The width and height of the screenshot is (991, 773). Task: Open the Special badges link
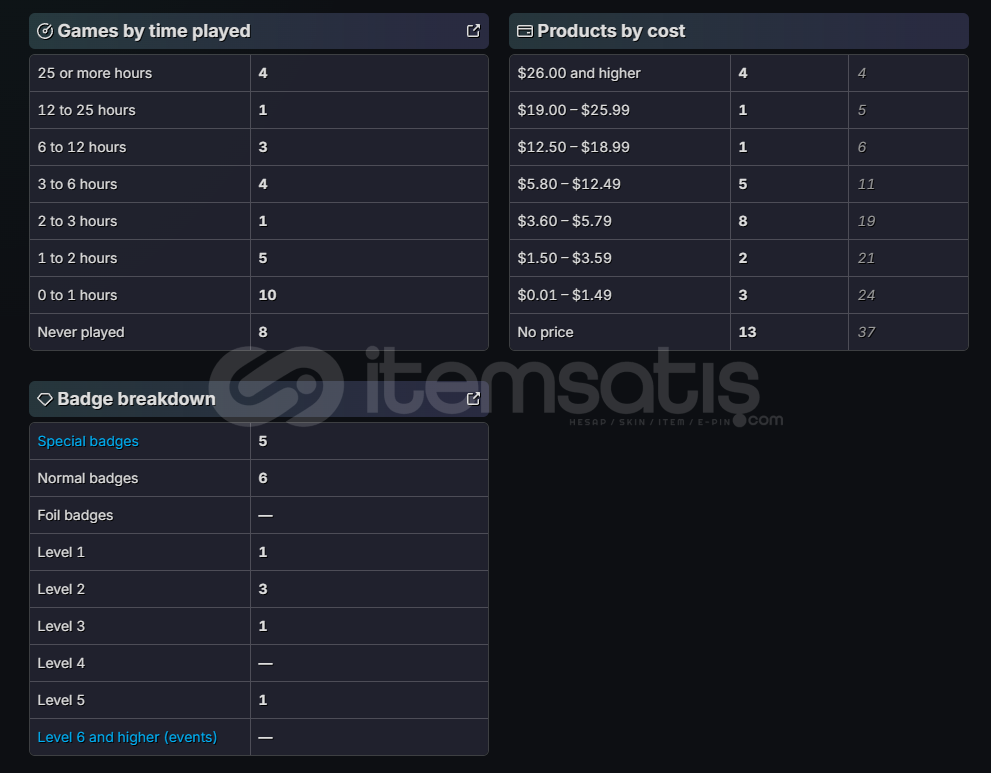click(88, 441)
